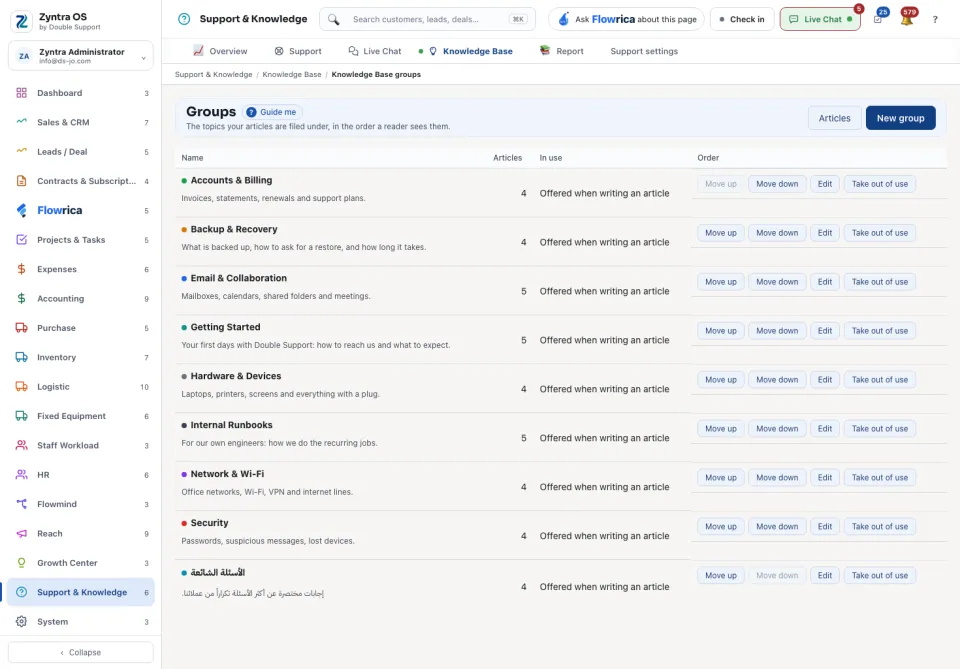960x669 pixels.
Task: Click the Order column header
Action: 708,157
